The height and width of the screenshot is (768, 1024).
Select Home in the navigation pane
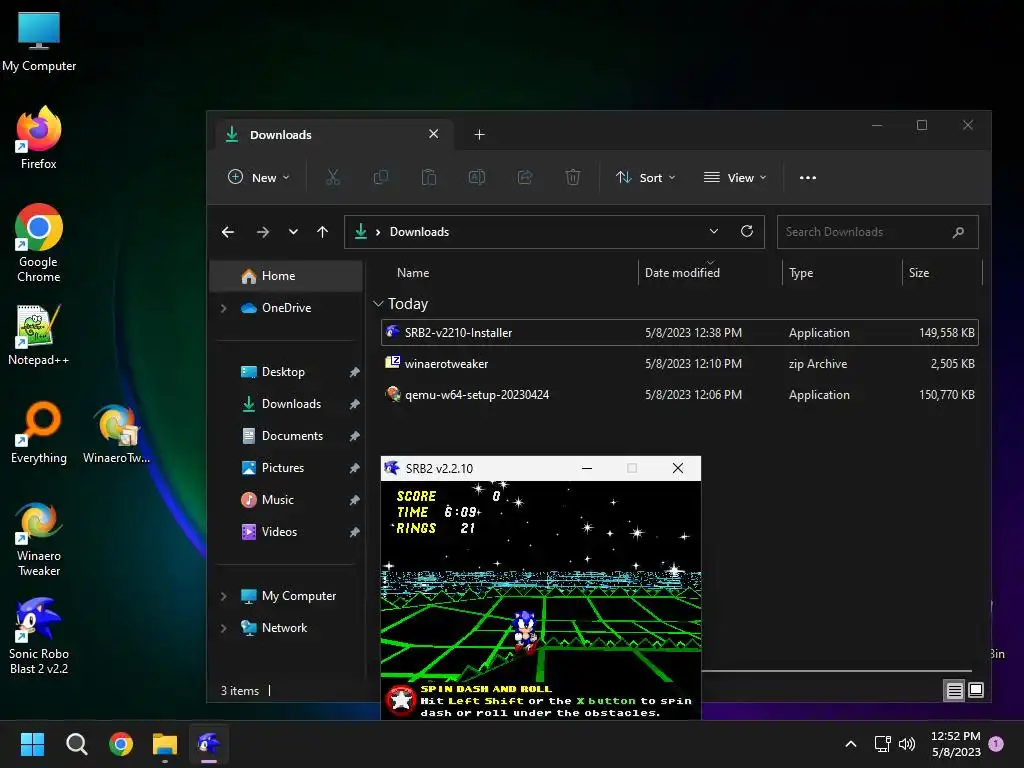tap(286, 276)
